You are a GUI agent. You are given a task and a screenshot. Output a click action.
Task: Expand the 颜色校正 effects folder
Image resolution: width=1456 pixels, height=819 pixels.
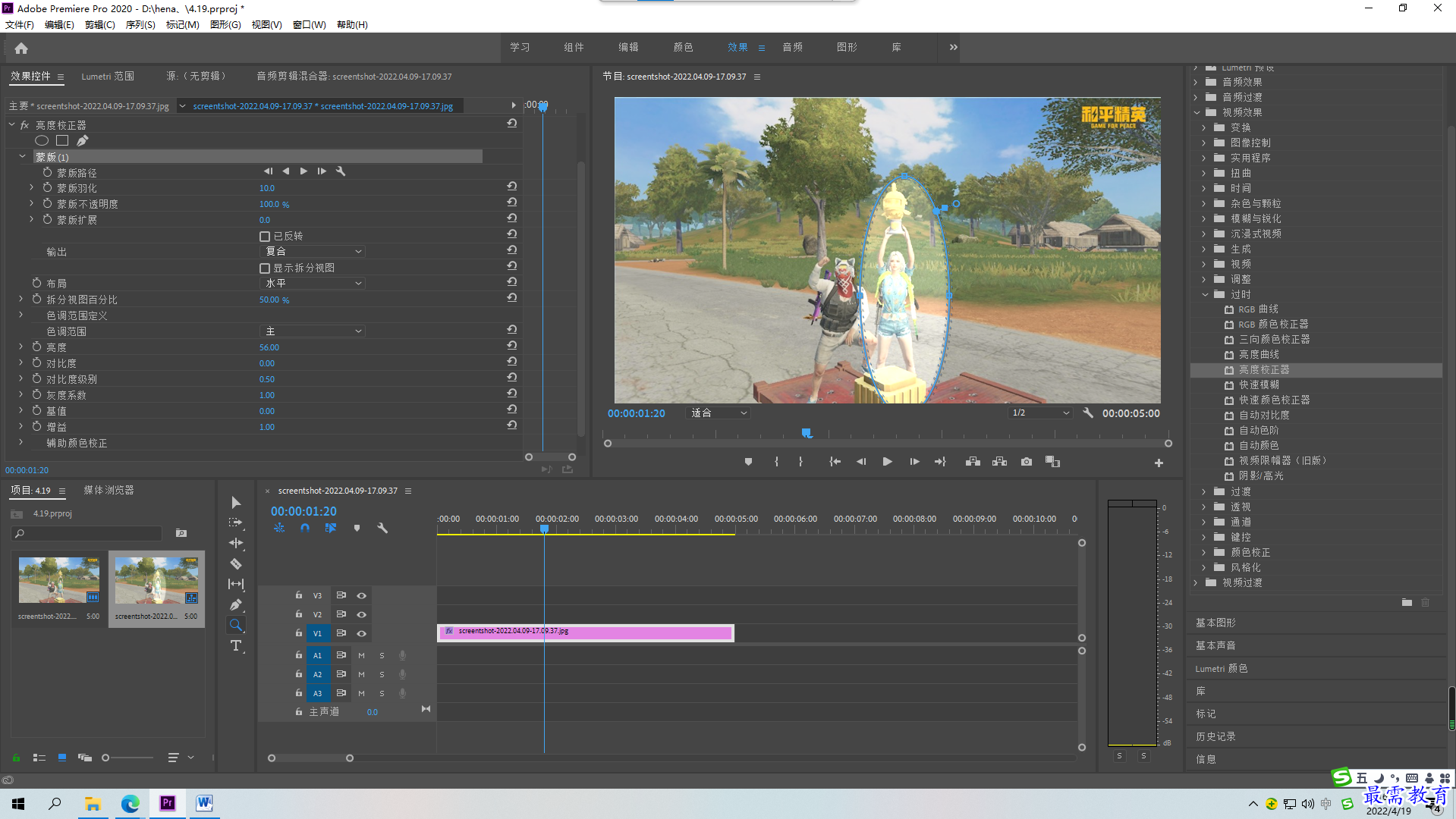click(1203, 552)
